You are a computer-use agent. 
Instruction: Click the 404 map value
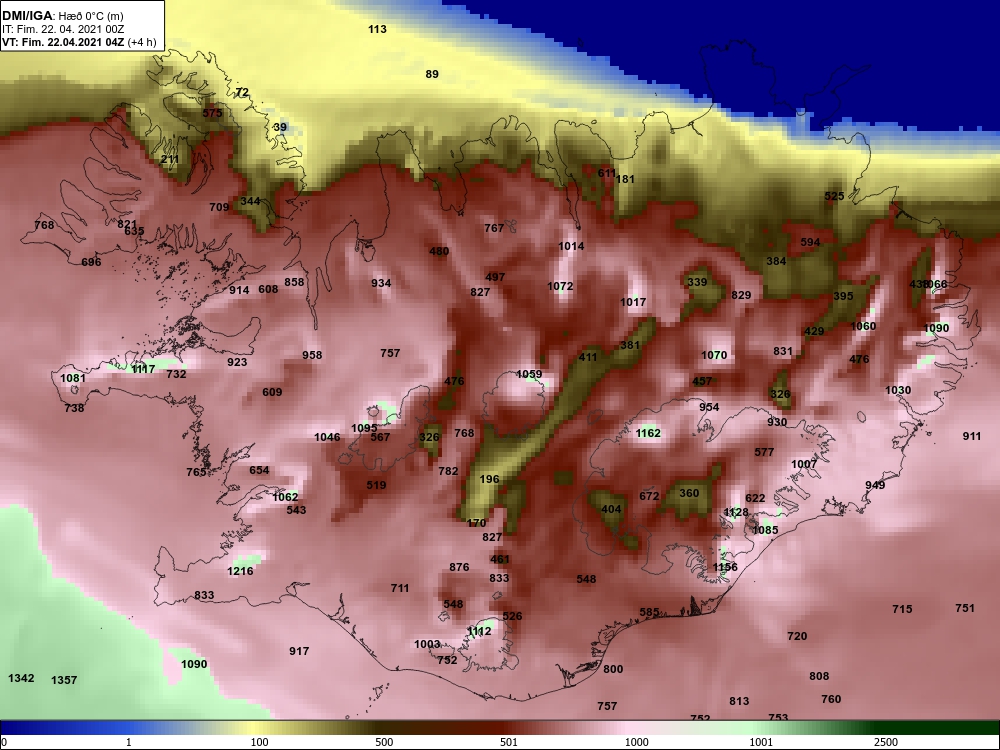tap(611, 509)
